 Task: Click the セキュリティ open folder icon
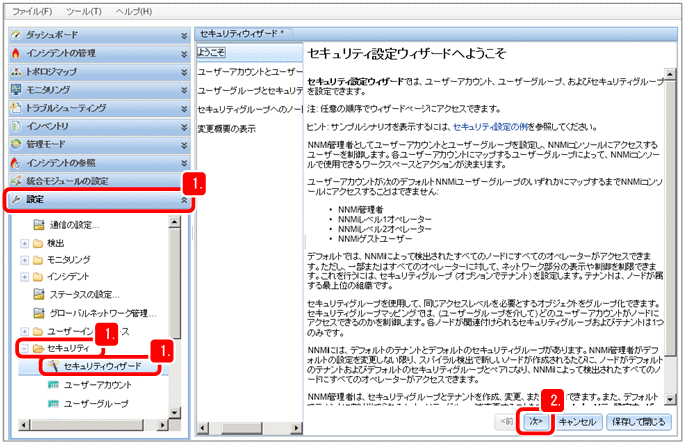point(38,348)
